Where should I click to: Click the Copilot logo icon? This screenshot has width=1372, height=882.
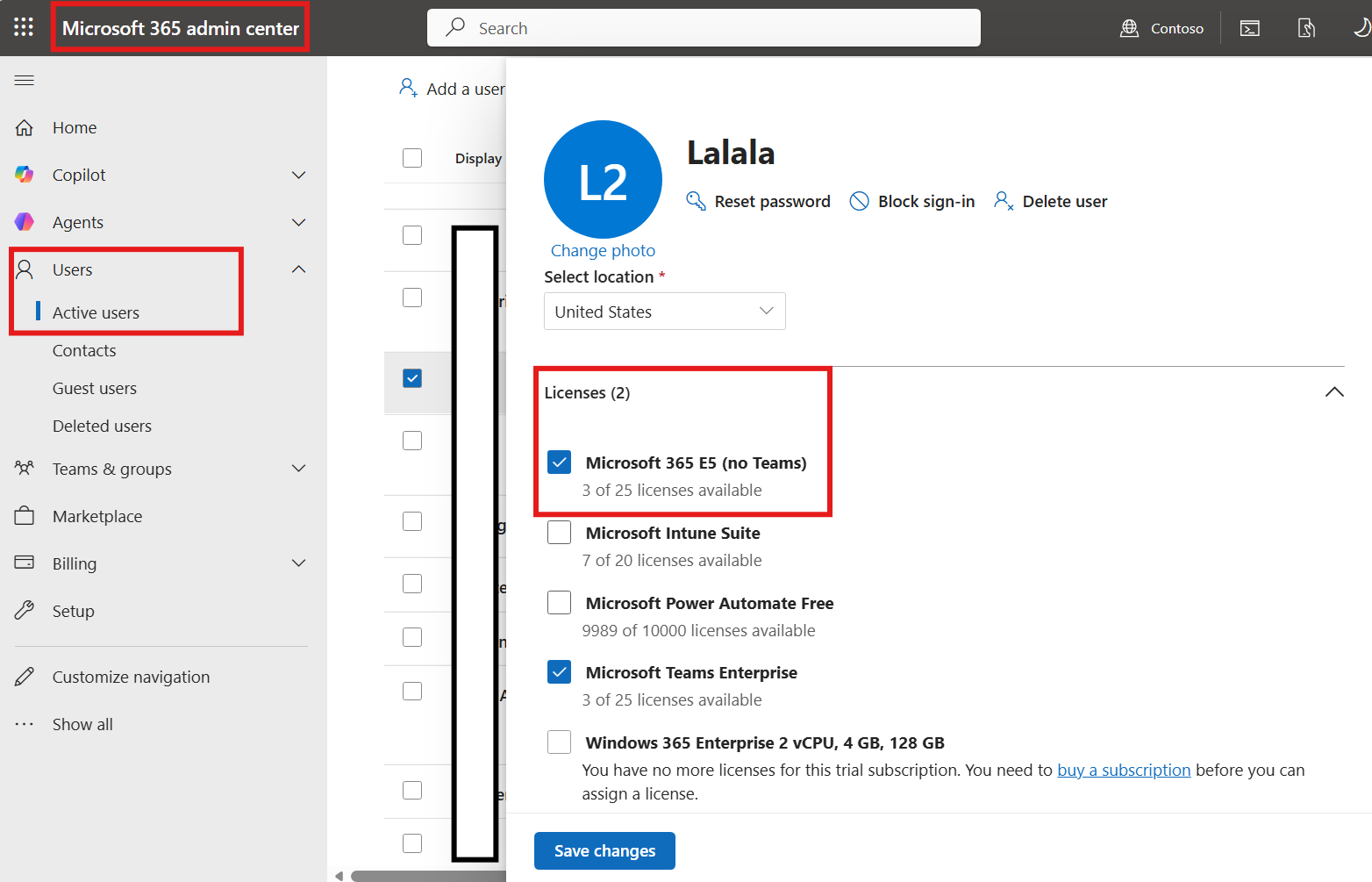pyautogui.click(x=25, y=175)
